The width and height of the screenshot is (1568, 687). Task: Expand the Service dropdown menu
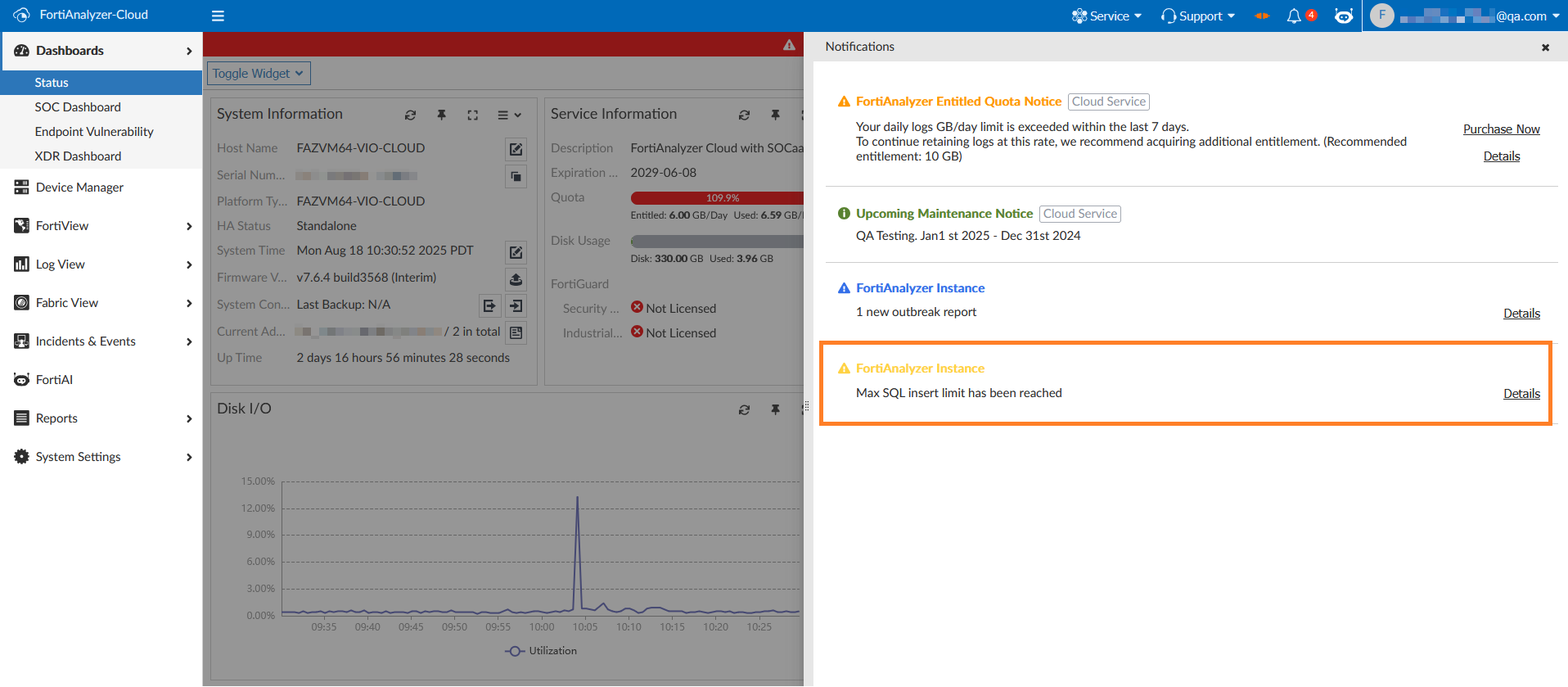[1107, 16]
